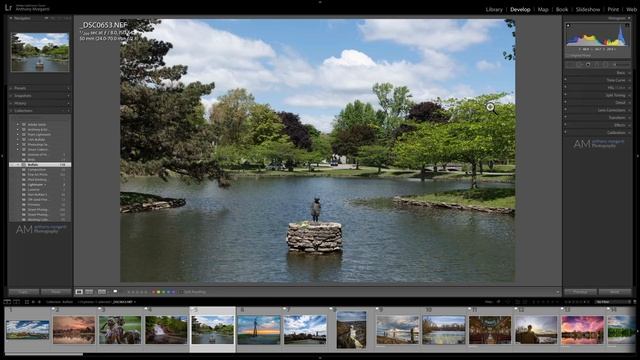Toggle the Transform panel switch

(x=566, y=118)
